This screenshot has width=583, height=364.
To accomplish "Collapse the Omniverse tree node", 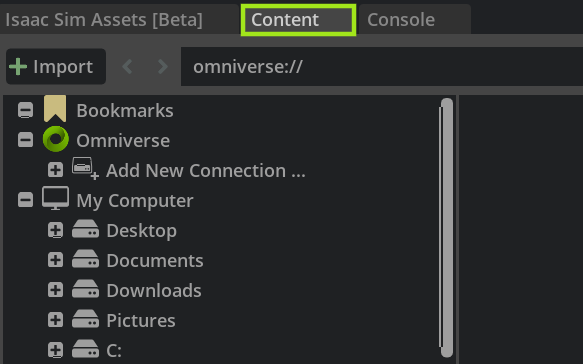I will [x=25, y=140].
